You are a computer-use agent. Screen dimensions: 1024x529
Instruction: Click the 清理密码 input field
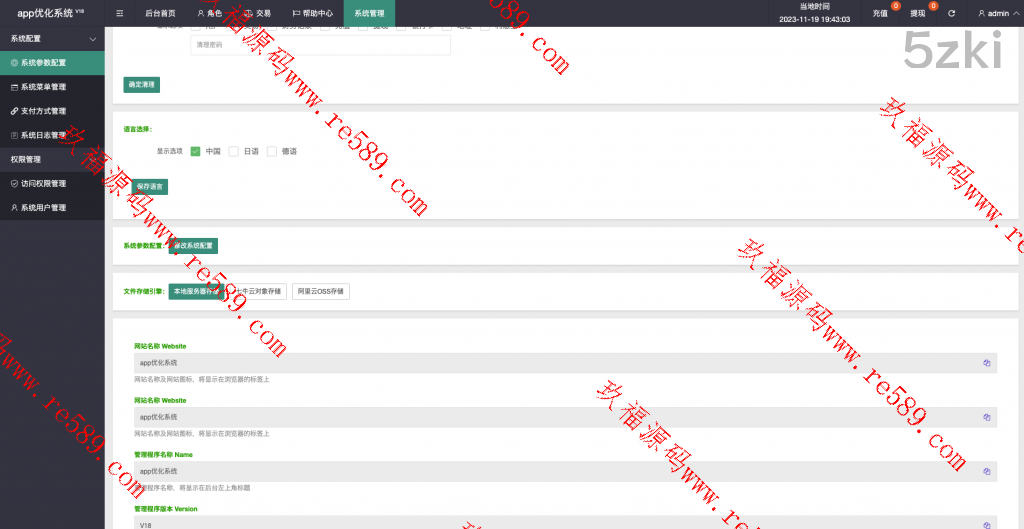point(320,45)
